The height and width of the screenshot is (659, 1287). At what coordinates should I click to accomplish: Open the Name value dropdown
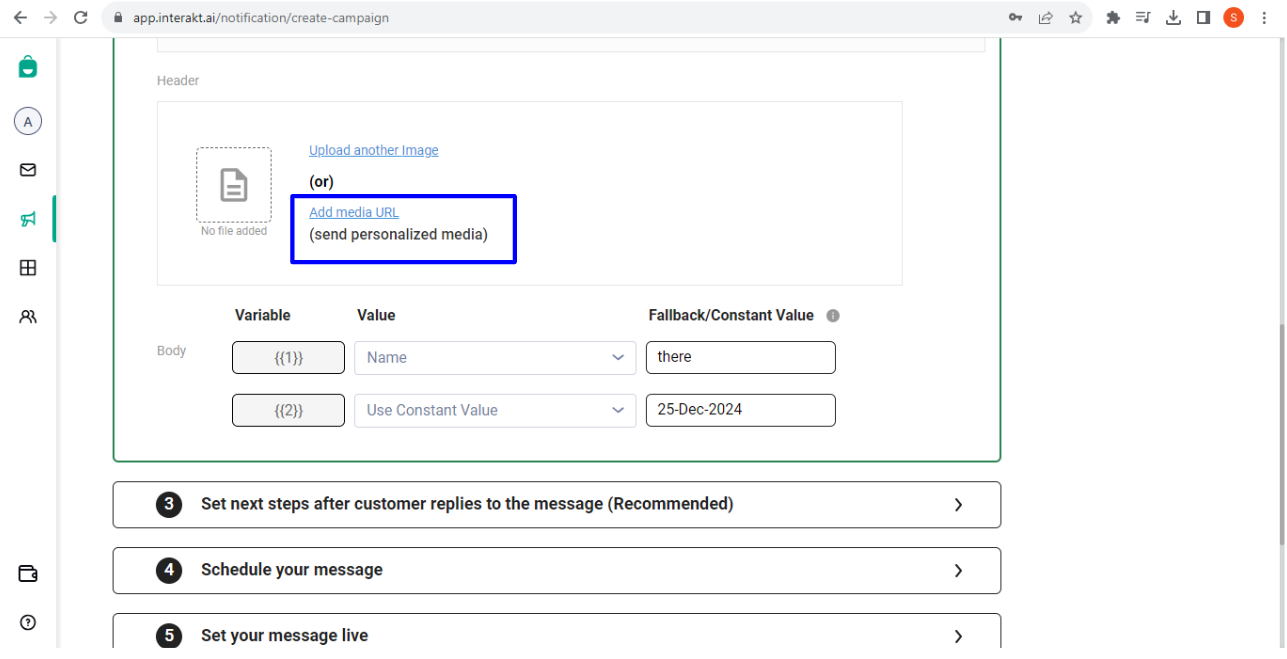pos(495,358)
